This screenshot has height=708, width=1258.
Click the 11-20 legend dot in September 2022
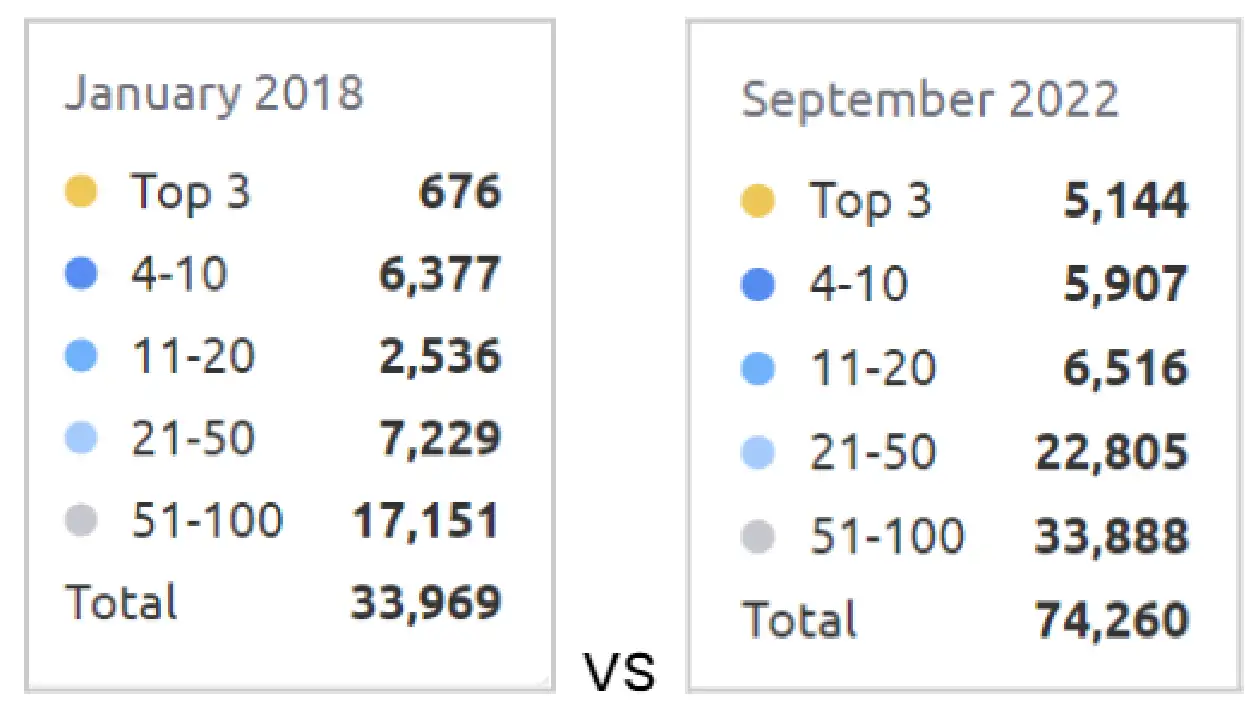pos(758,369)
